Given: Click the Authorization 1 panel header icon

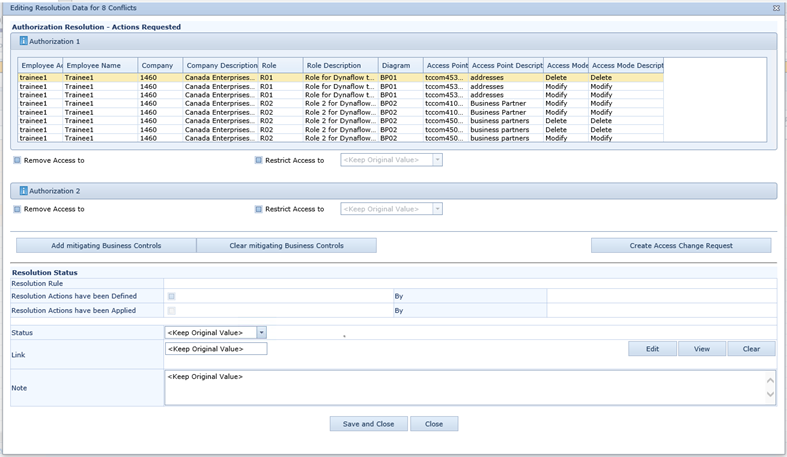Looking at the screenshot, I should 24,41.
